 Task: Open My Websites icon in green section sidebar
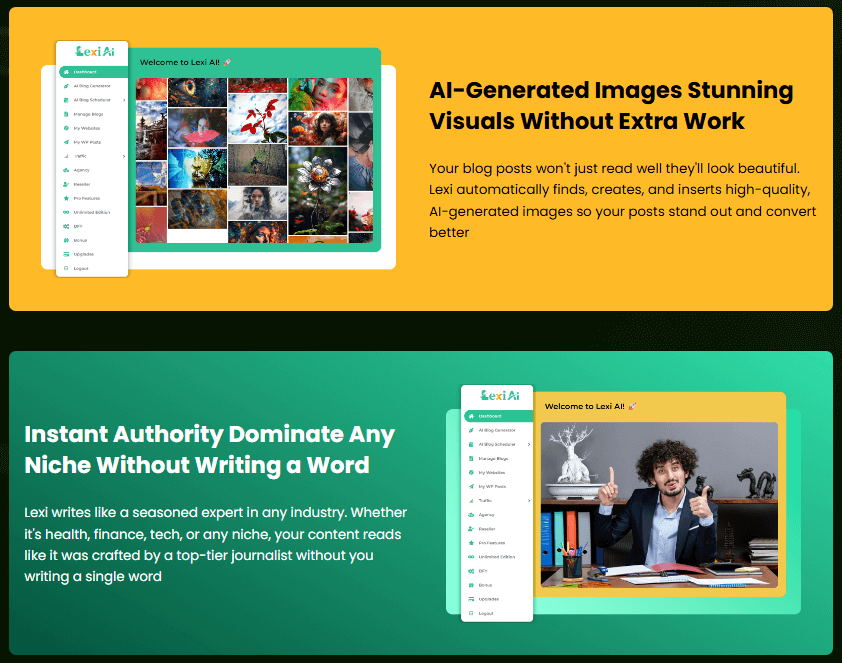tap(470, 472)
